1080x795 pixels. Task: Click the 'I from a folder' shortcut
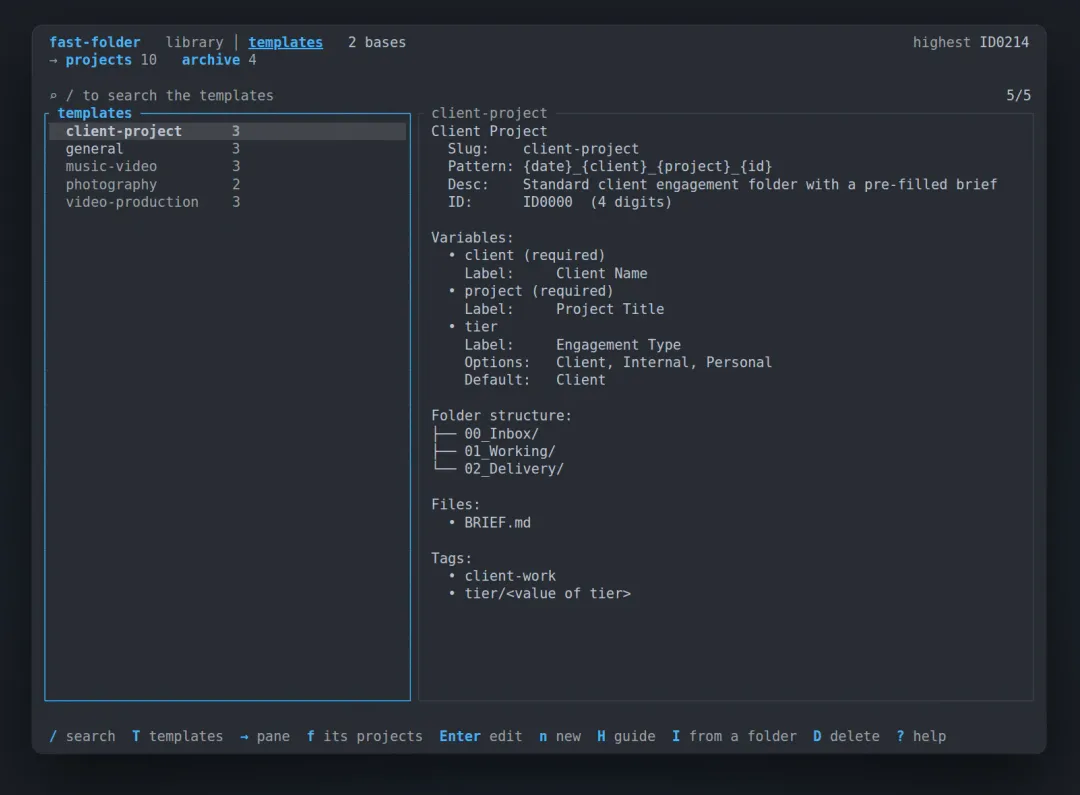734,736
